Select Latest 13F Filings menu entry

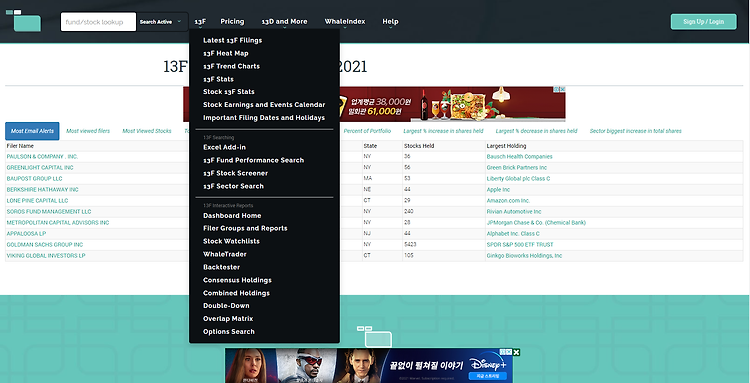232,40
